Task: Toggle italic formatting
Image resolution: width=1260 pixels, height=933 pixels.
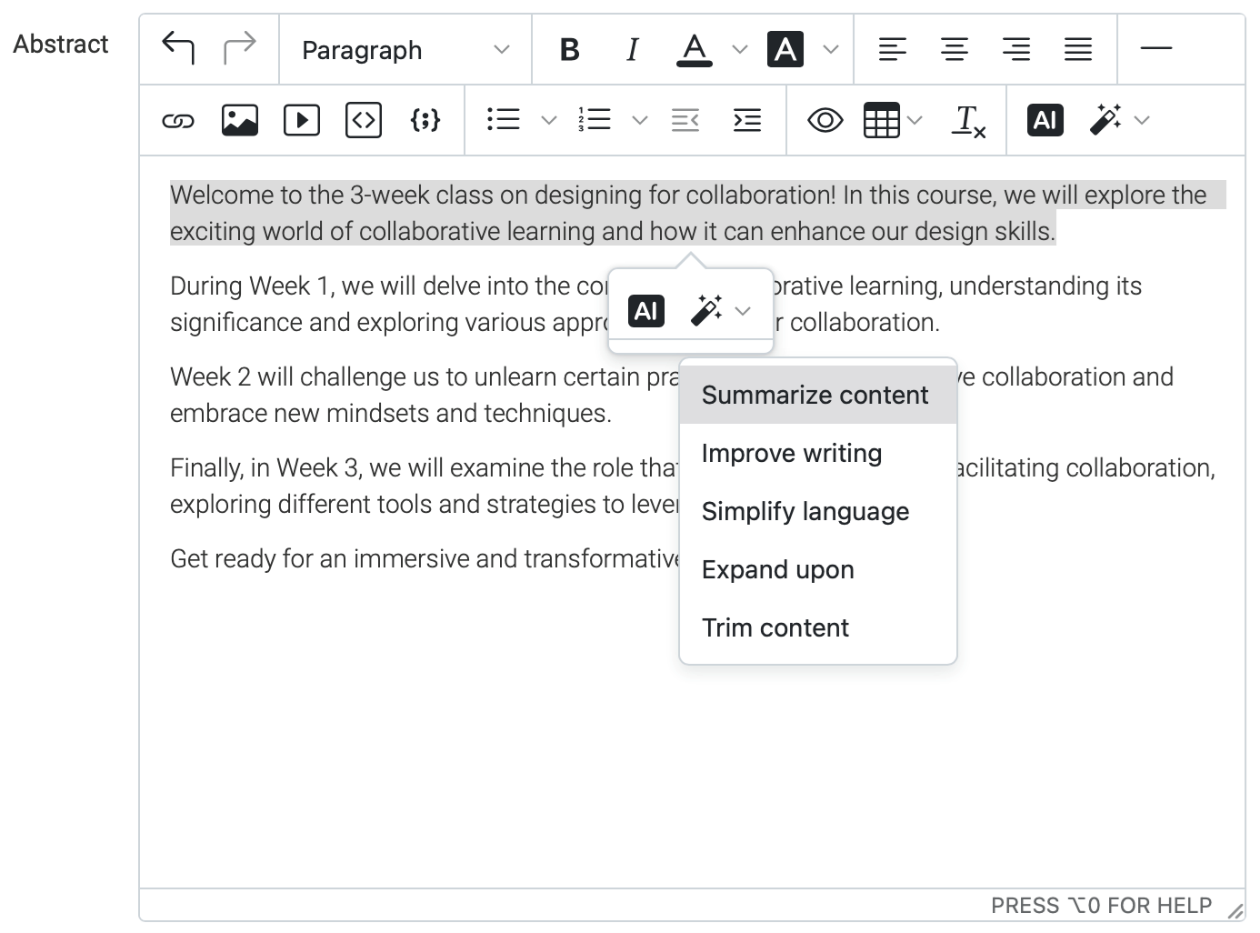Action: [x=632, y=49]
